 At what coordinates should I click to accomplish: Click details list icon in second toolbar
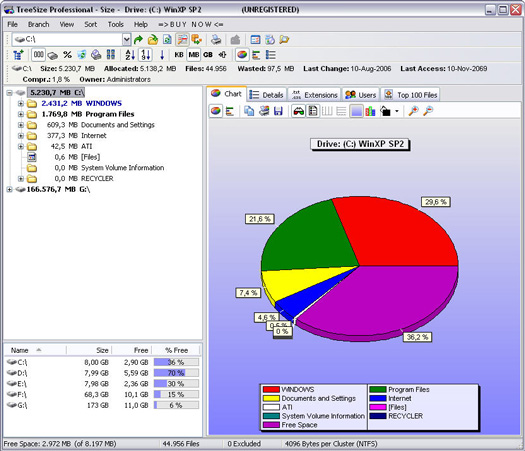[271, 55]
